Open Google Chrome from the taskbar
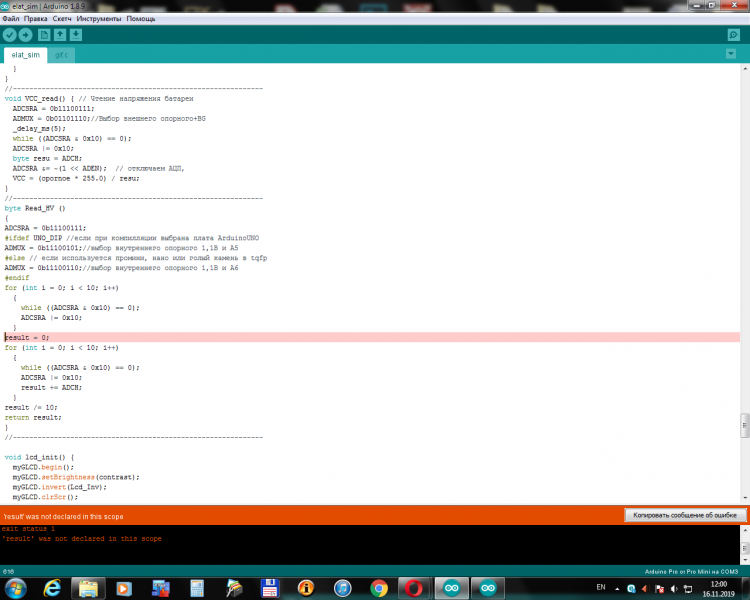This screenshot has height=600, width=750. [x=379, y=588]
